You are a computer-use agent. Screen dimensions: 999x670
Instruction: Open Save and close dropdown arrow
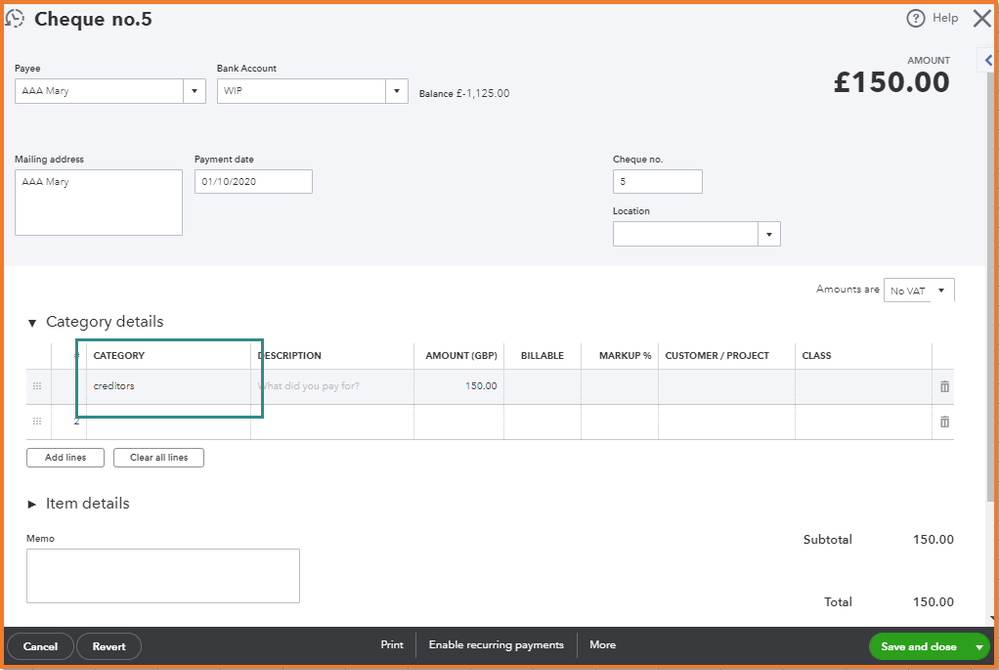pos(978,647)
